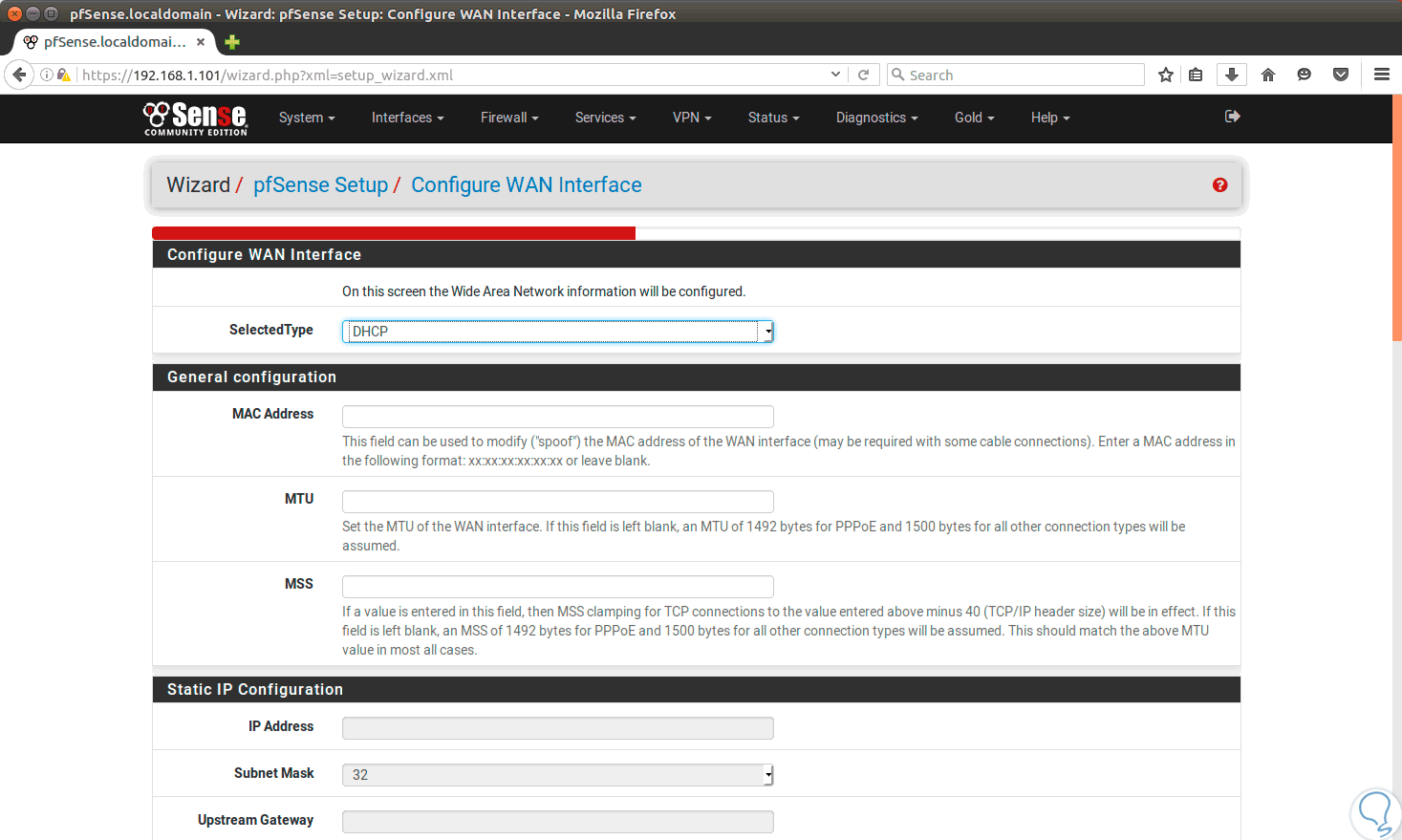Viewport: 1402px width, 840px height.
Task: Click the Wide Area Network information sentence
Action: [x=544, y=291]
